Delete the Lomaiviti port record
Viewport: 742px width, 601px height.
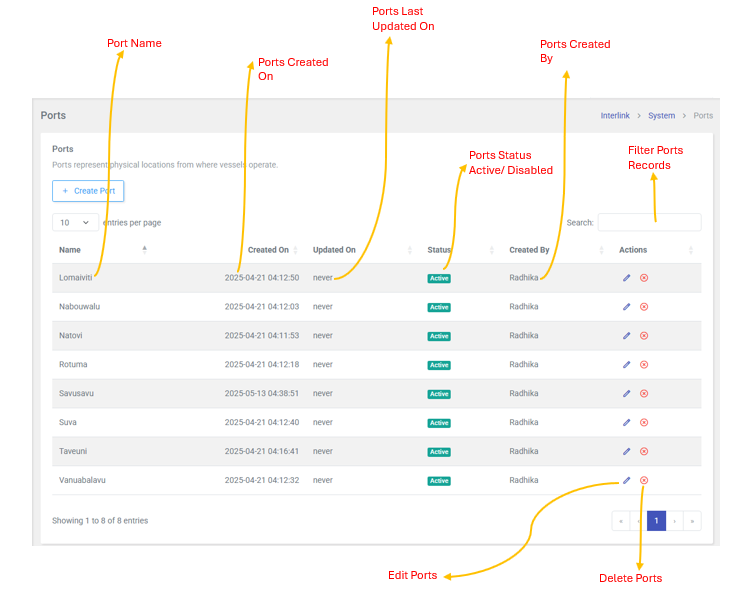pyautogui.click(x=644, y=278)
